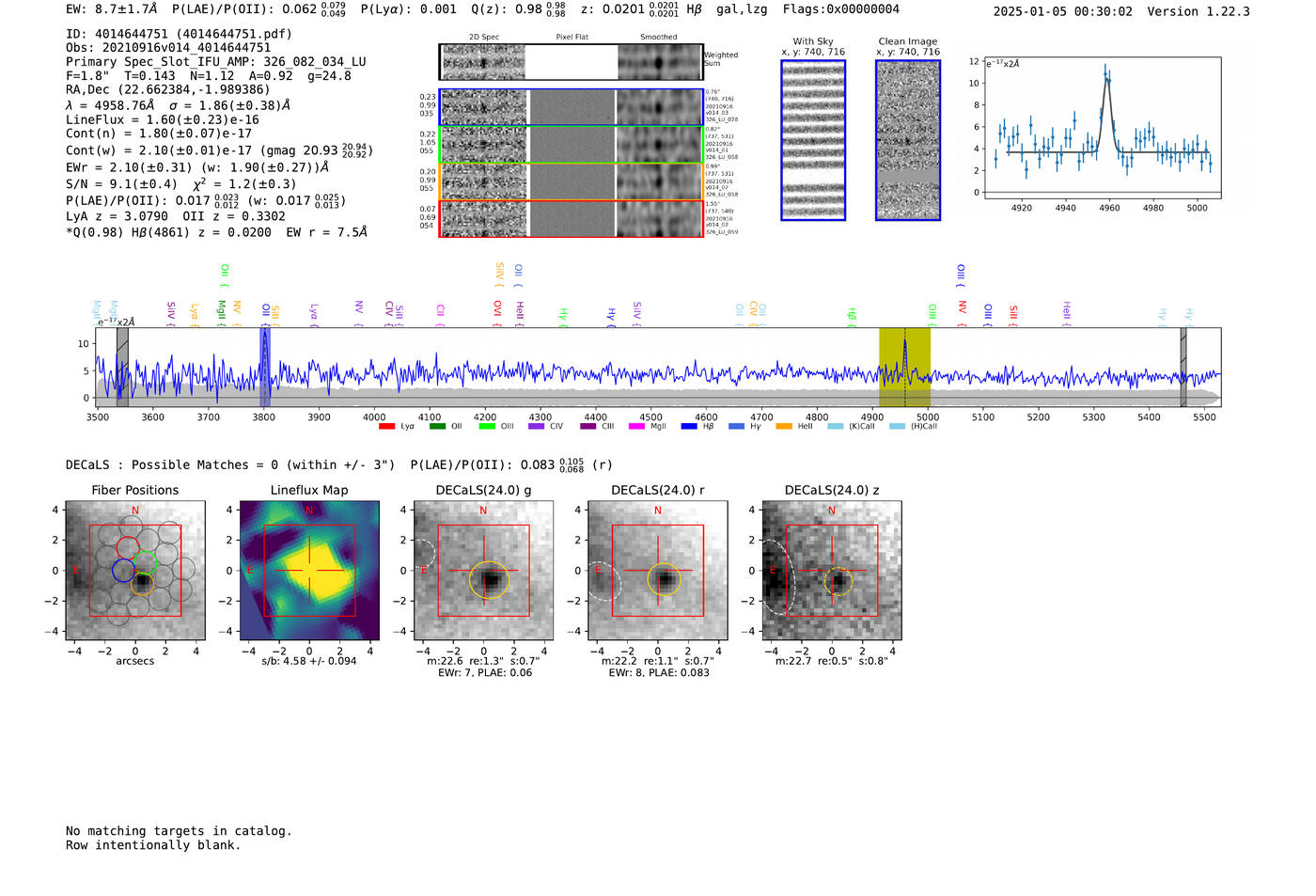Open the Lineflux Map panel

pyautogui.click(x=309, y=571)
